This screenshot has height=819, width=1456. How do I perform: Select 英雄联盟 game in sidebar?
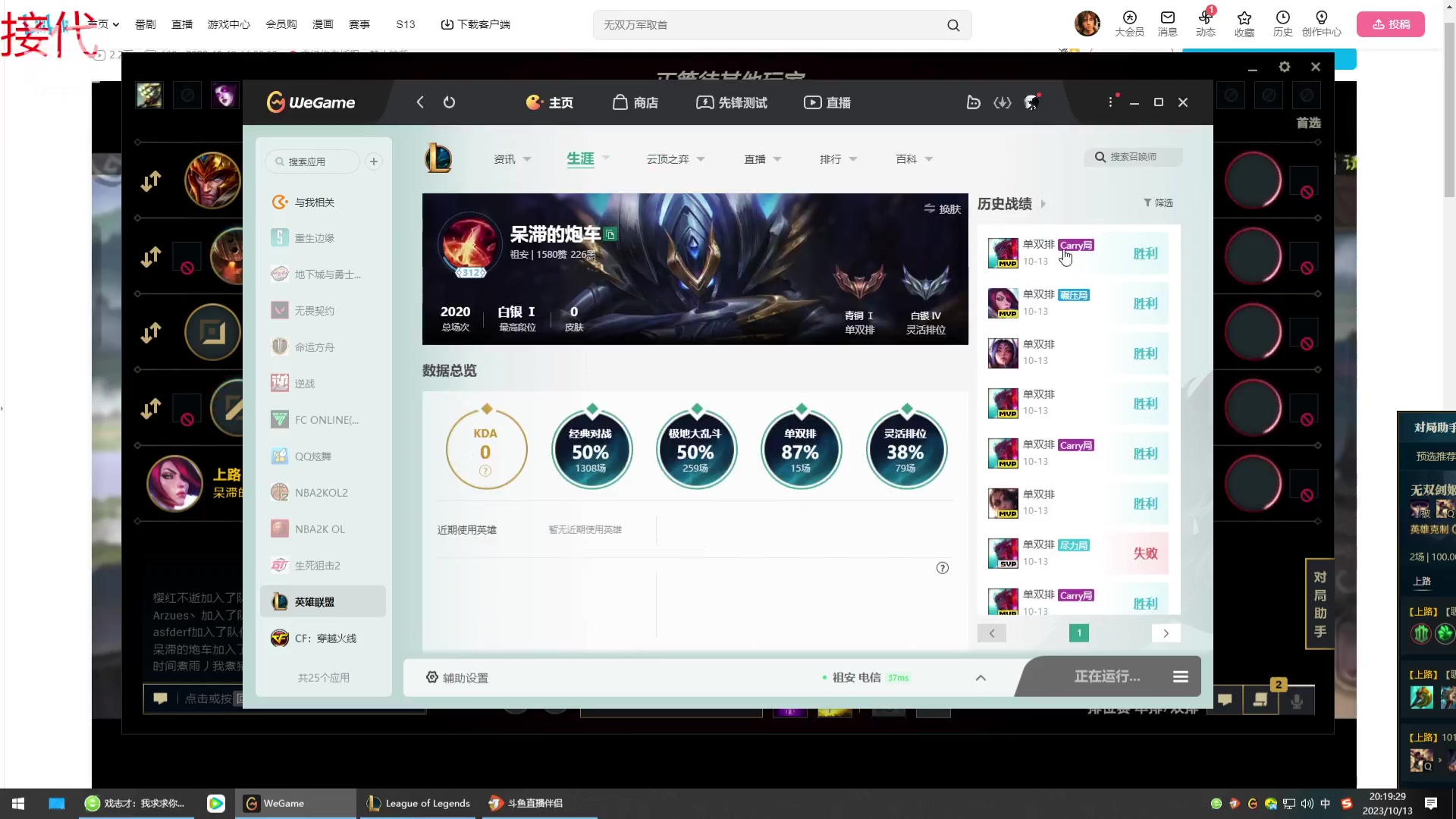tap(322, 601)
